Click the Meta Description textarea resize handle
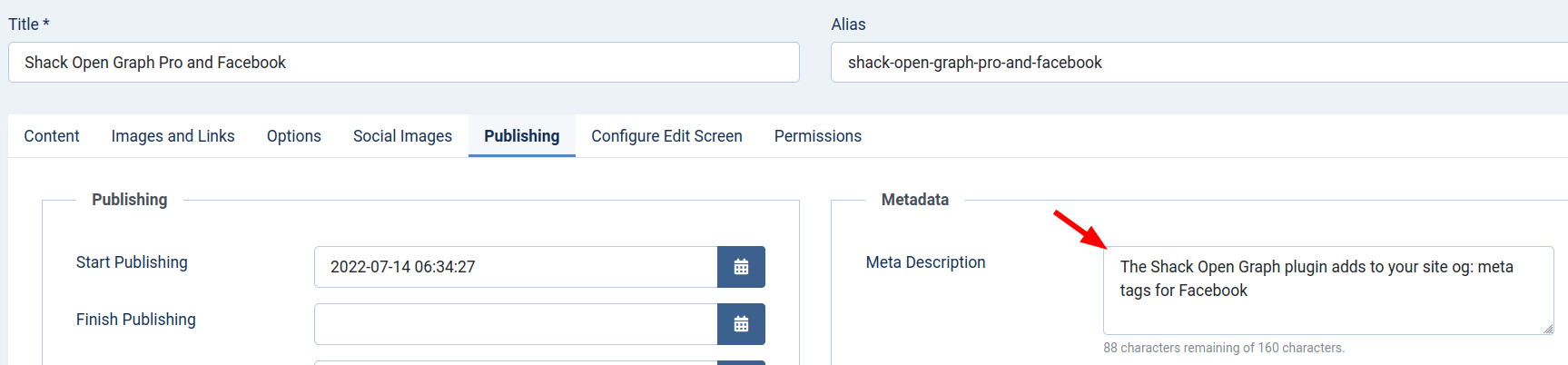Viewport: 1568px width, 365px height. coord(1548,329)
